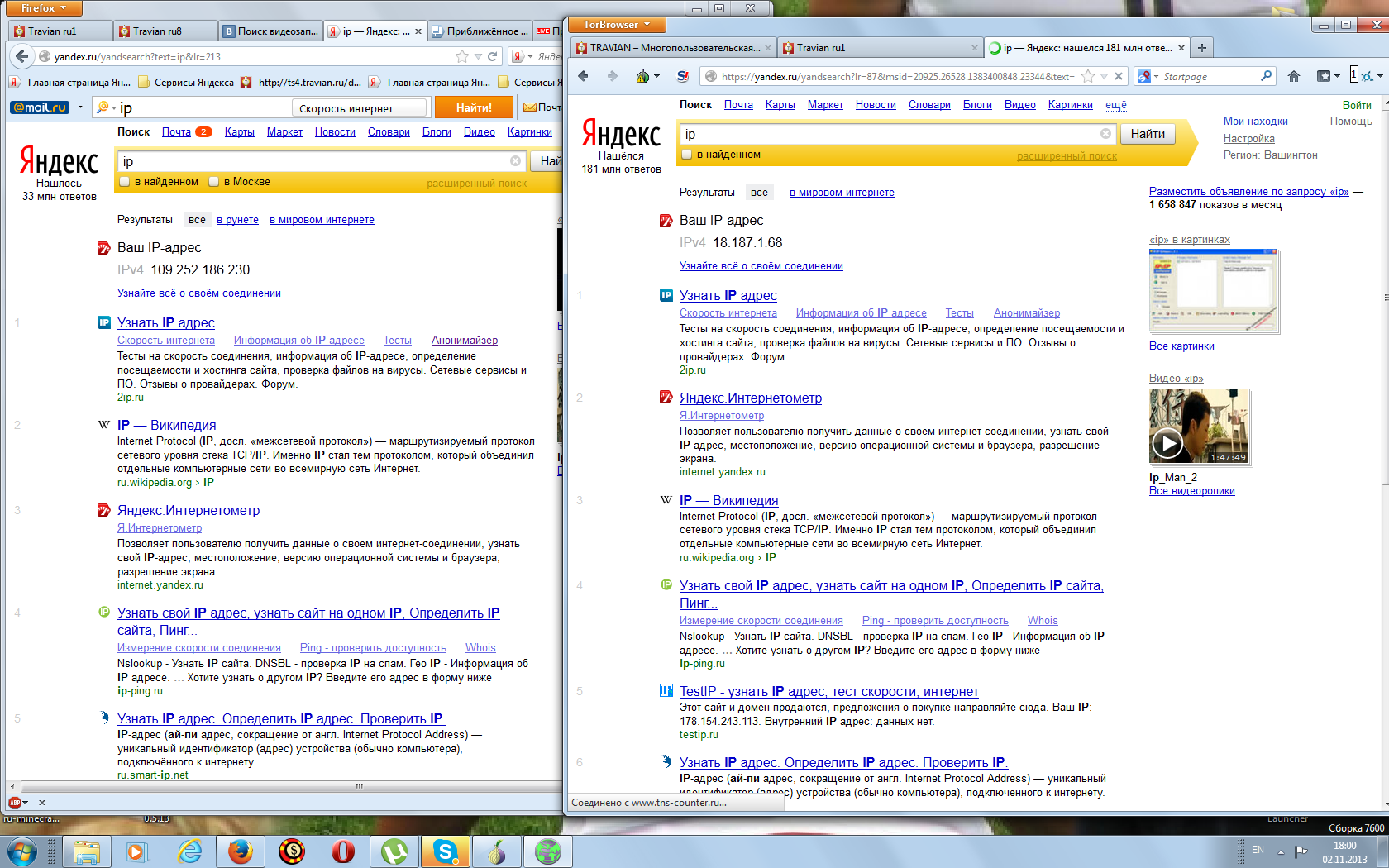The image size is (1389, 868).
Task: Open Карты link in Firefox Yandex menu
Action: click(239, 132)
